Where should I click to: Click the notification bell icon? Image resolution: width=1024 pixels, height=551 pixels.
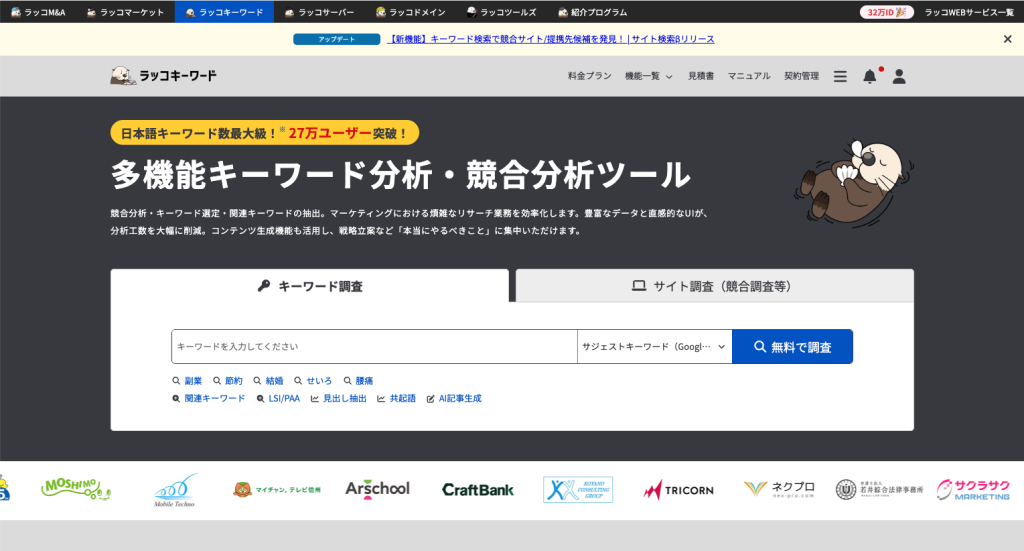pyautogui.click(x=869, y=76)
